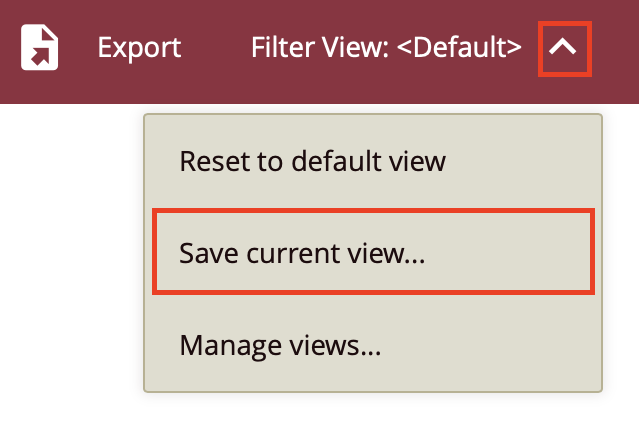This screenshot has width=639, height=427.
Task: Click the <Default> view name
Action: click(x=458, y=47)
